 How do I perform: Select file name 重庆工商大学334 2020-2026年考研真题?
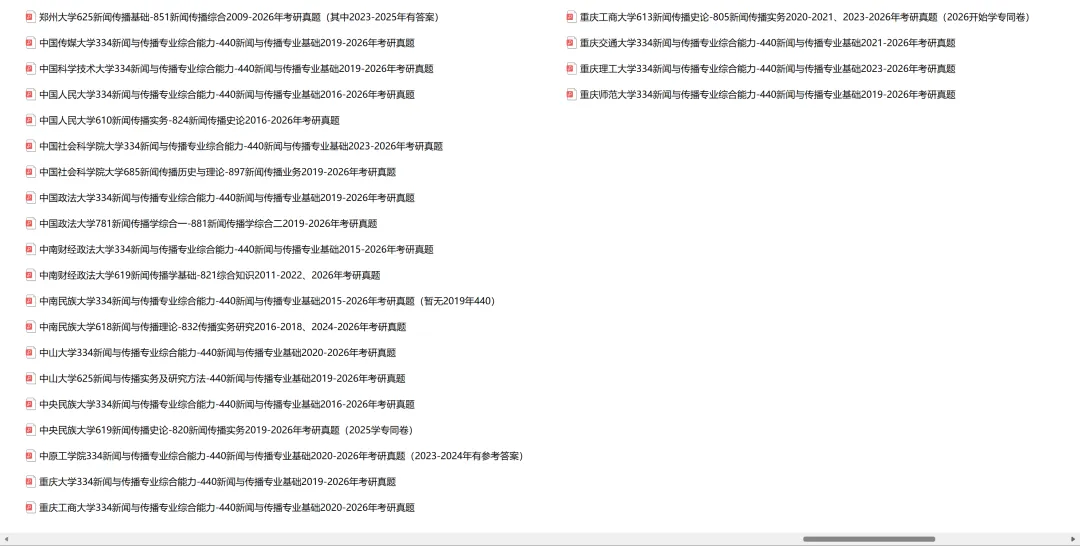(227, 507)
